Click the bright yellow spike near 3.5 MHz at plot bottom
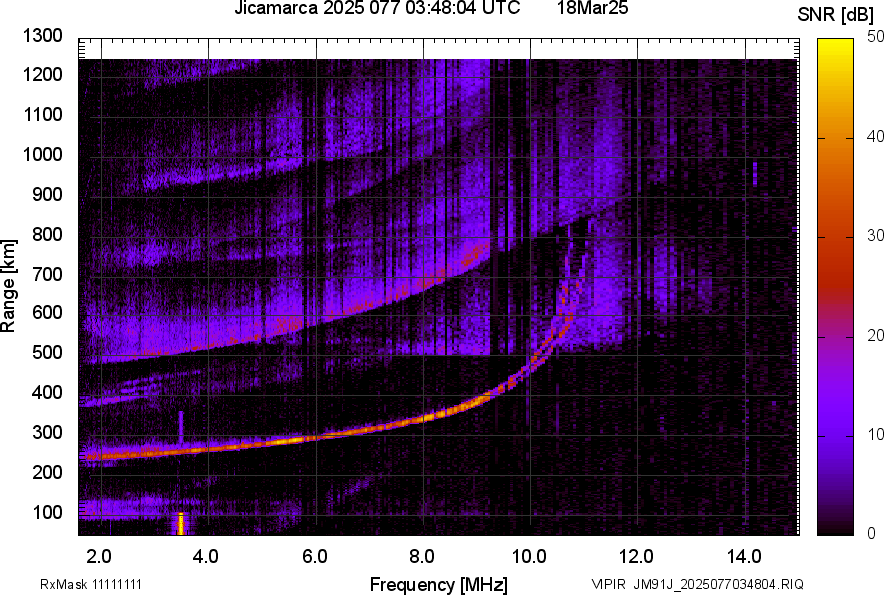 pyautogui.click(x=180, y=523)
